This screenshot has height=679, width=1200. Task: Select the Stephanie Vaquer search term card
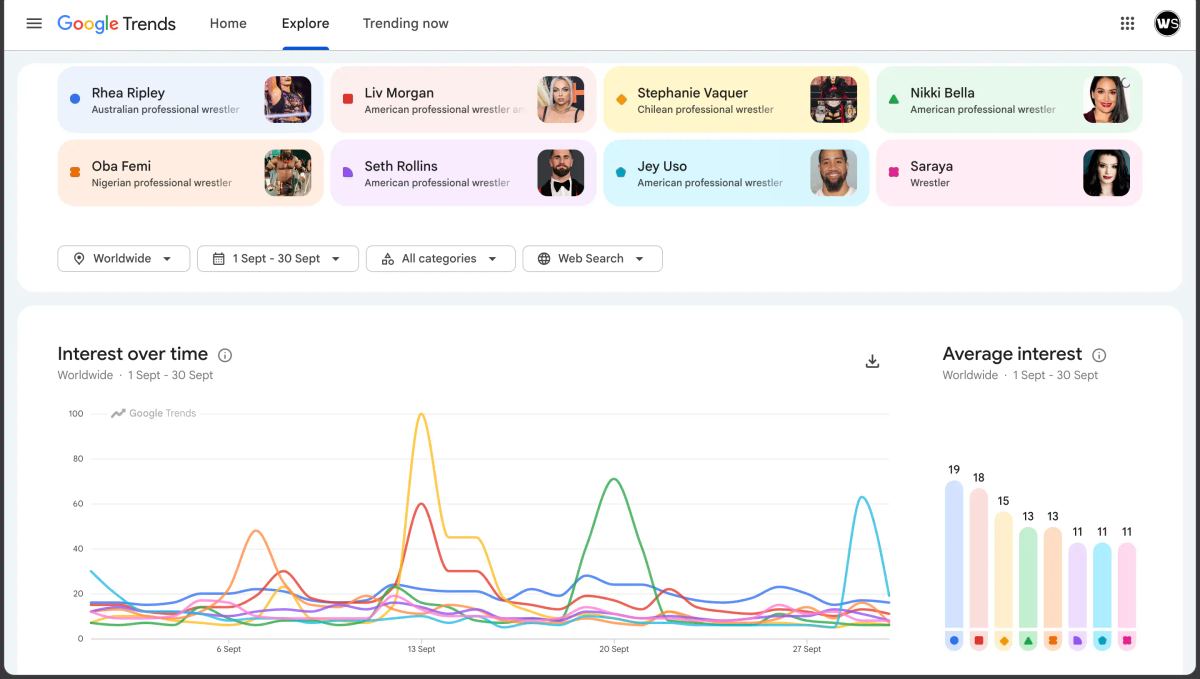(x=736, y=100)
